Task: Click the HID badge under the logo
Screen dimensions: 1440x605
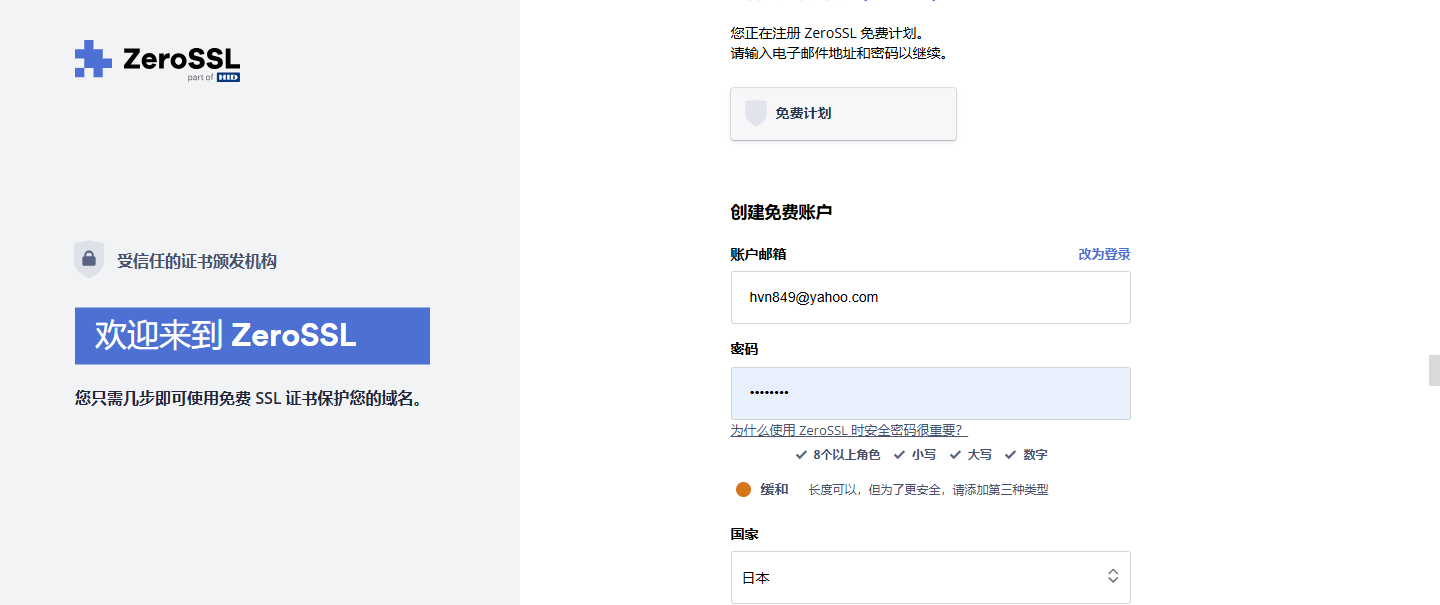Action: click(x=228, y=77)
